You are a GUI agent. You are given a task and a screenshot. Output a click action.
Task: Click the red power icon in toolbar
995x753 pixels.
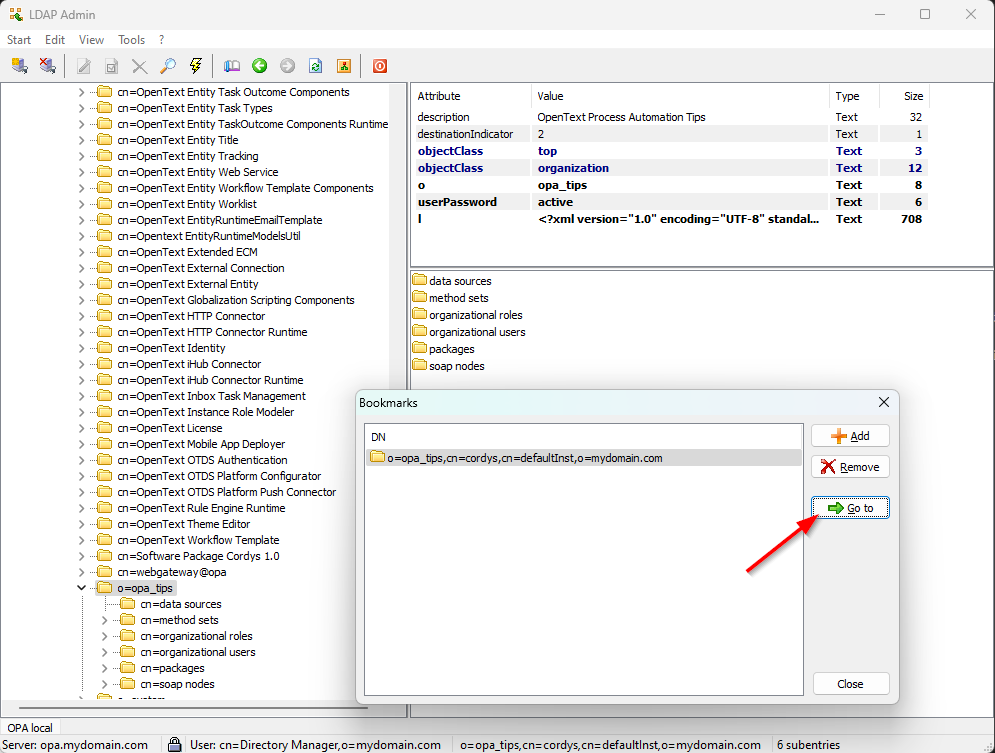380,66
